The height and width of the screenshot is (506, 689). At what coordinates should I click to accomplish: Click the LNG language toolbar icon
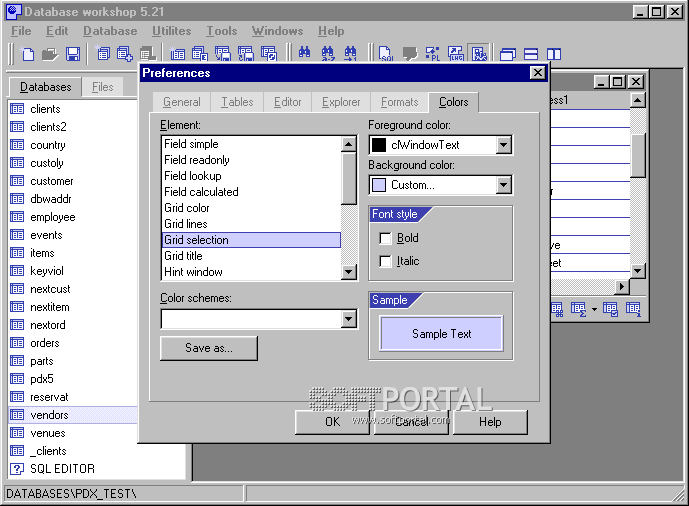(456, 54)
